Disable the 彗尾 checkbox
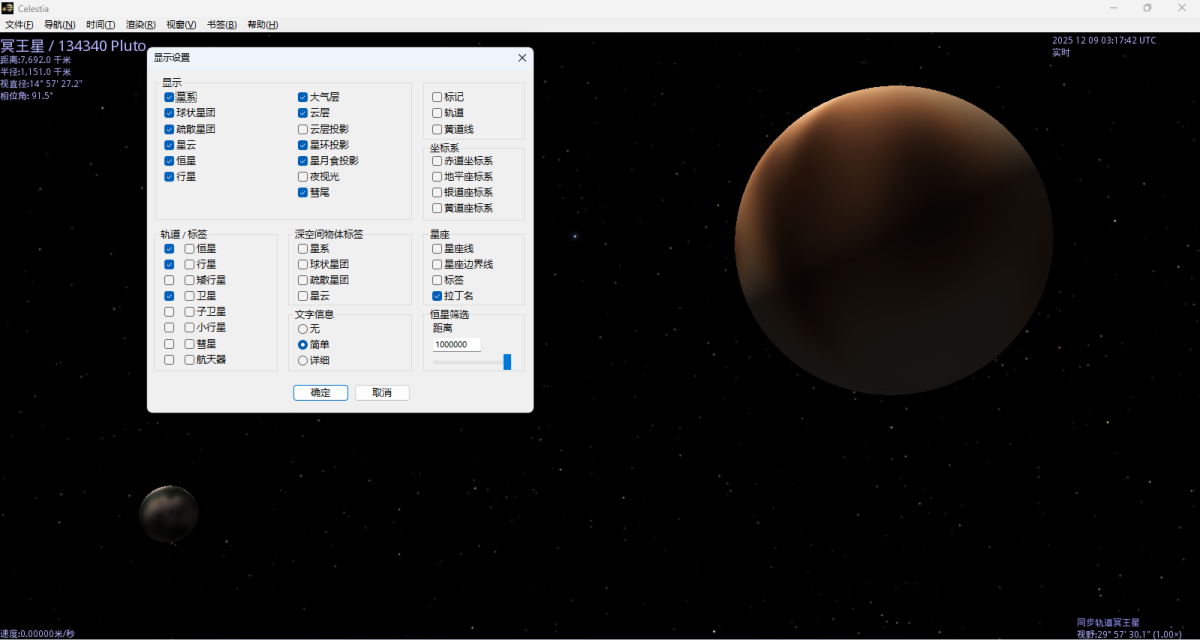Screen dimensions: 1200x640 tap(303, 192)
